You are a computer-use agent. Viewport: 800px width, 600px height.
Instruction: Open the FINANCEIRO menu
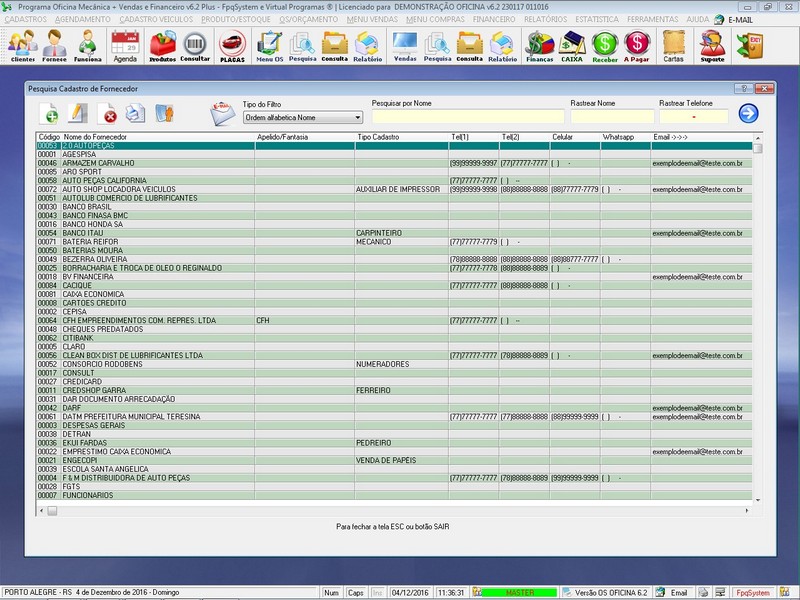(x=494, y=19)
